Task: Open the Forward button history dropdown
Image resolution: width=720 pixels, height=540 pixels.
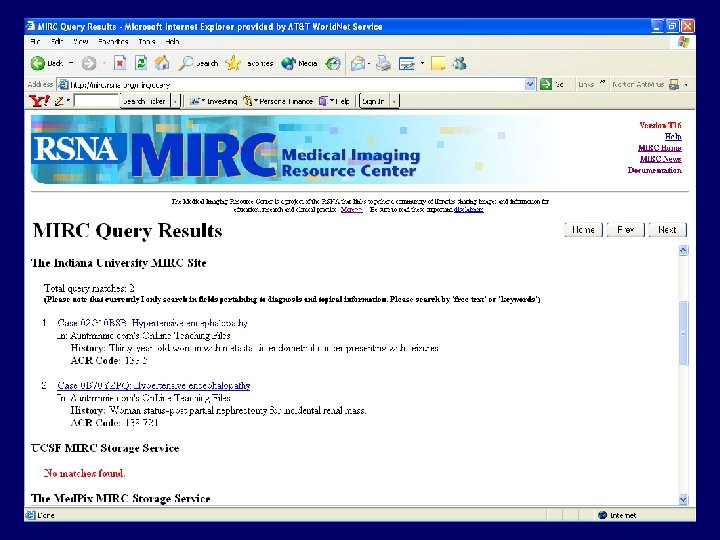Action: (104, 63)
